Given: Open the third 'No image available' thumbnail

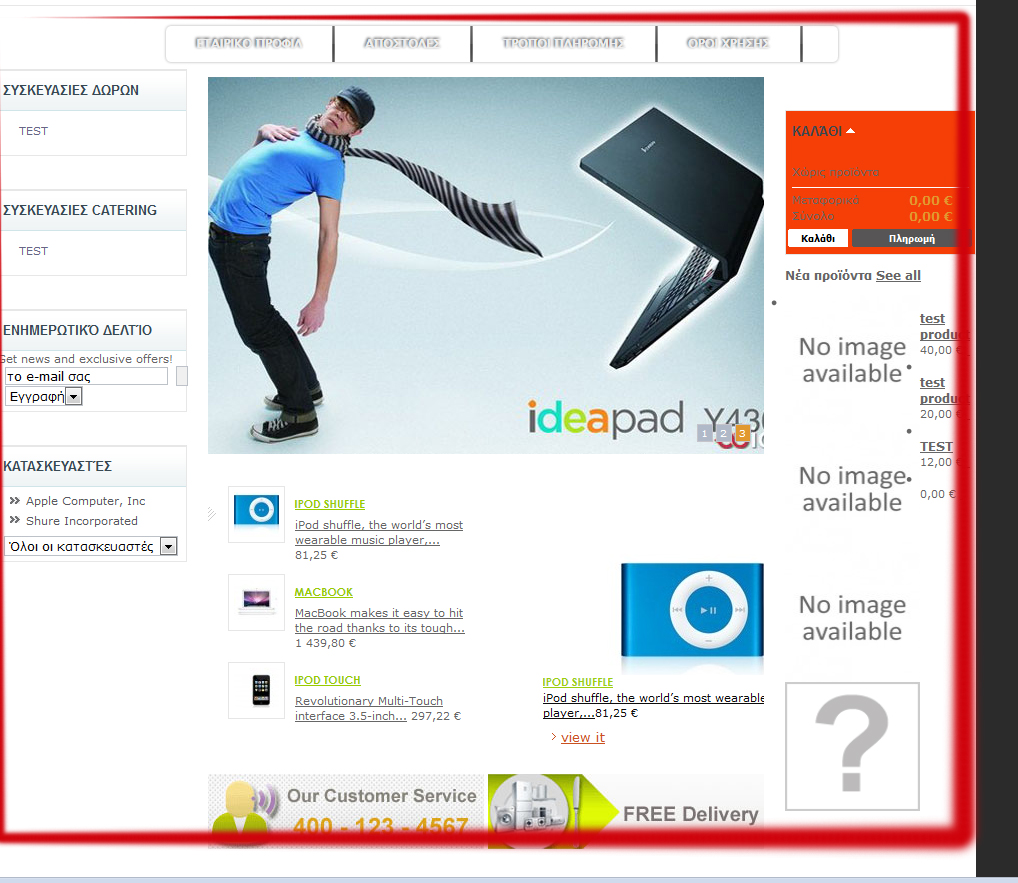Looking at the screenshot, I should coord(852,618).
